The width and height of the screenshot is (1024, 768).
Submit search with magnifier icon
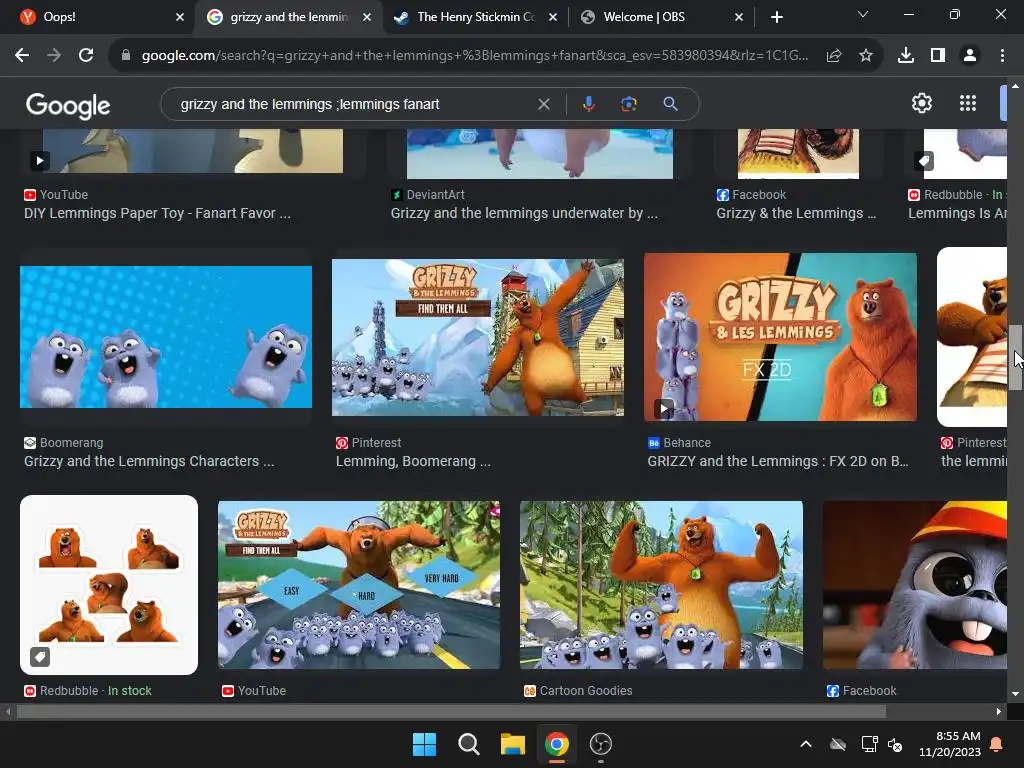670,104
